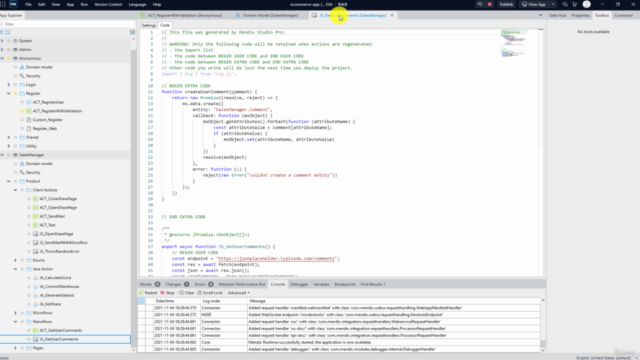Click the Publish button
Image resolution: width=640 pixels, height=360 pixels.
pos(506,4)
